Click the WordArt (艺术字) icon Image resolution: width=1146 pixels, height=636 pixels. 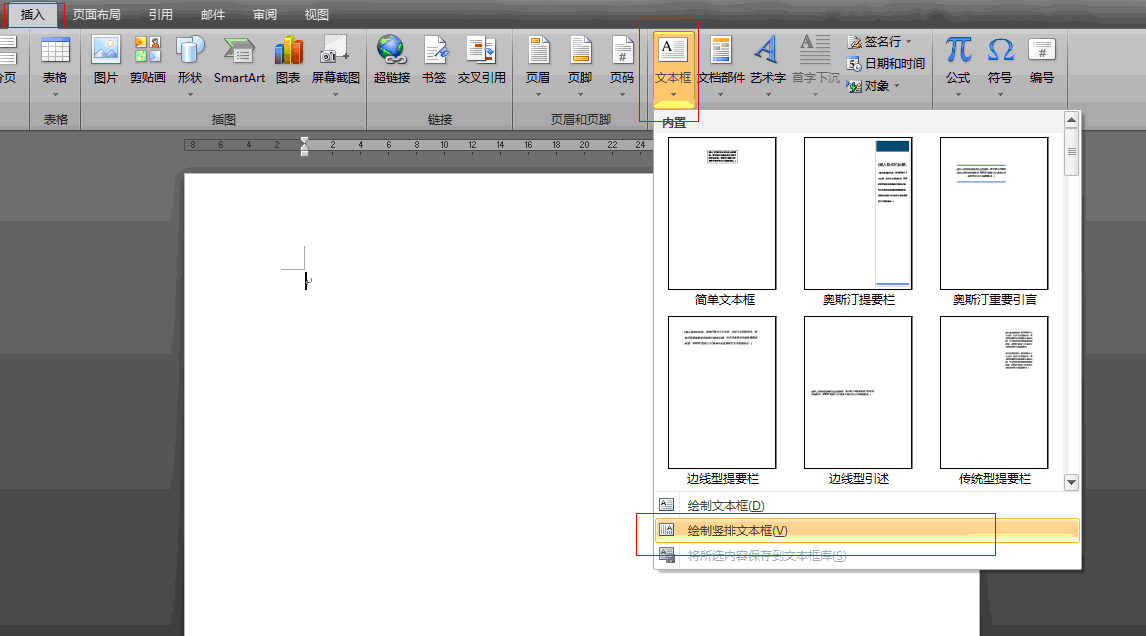point(767,50)
